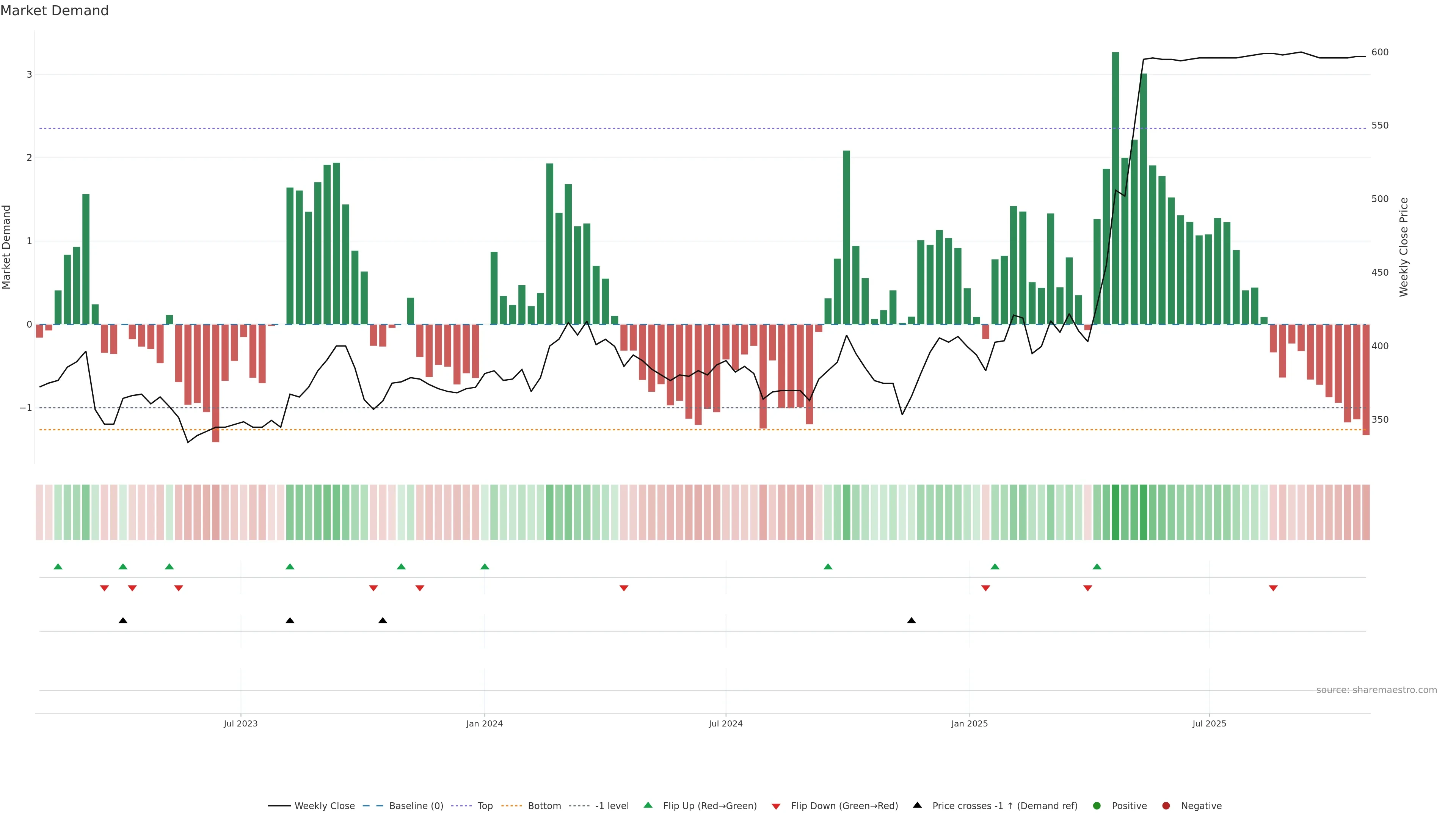This screenshot has height=819, width=1456.
Task: Click the Jul 2025 x-axis label
Action: tap(1209, 724)
